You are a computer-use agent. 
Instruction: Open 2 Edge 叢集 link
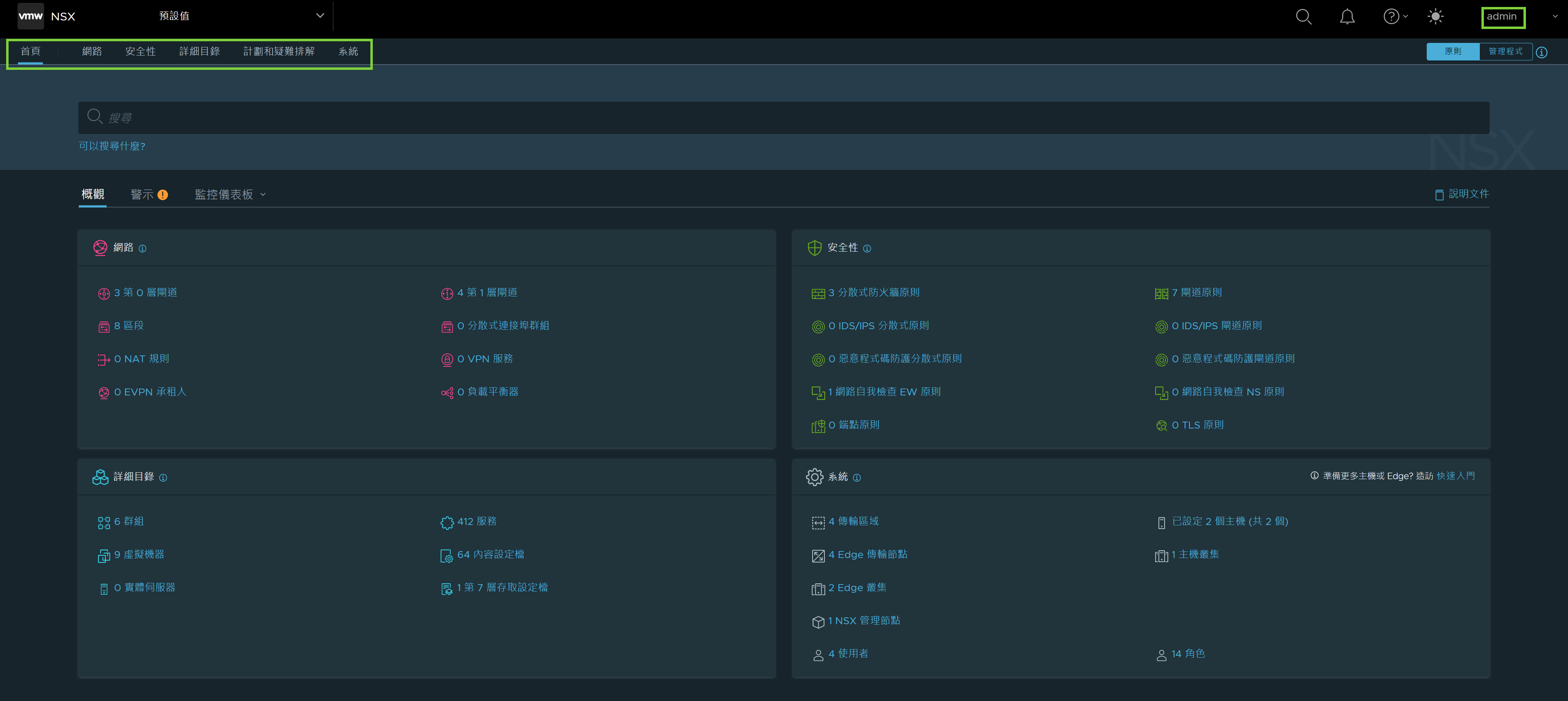click(857, 588)
